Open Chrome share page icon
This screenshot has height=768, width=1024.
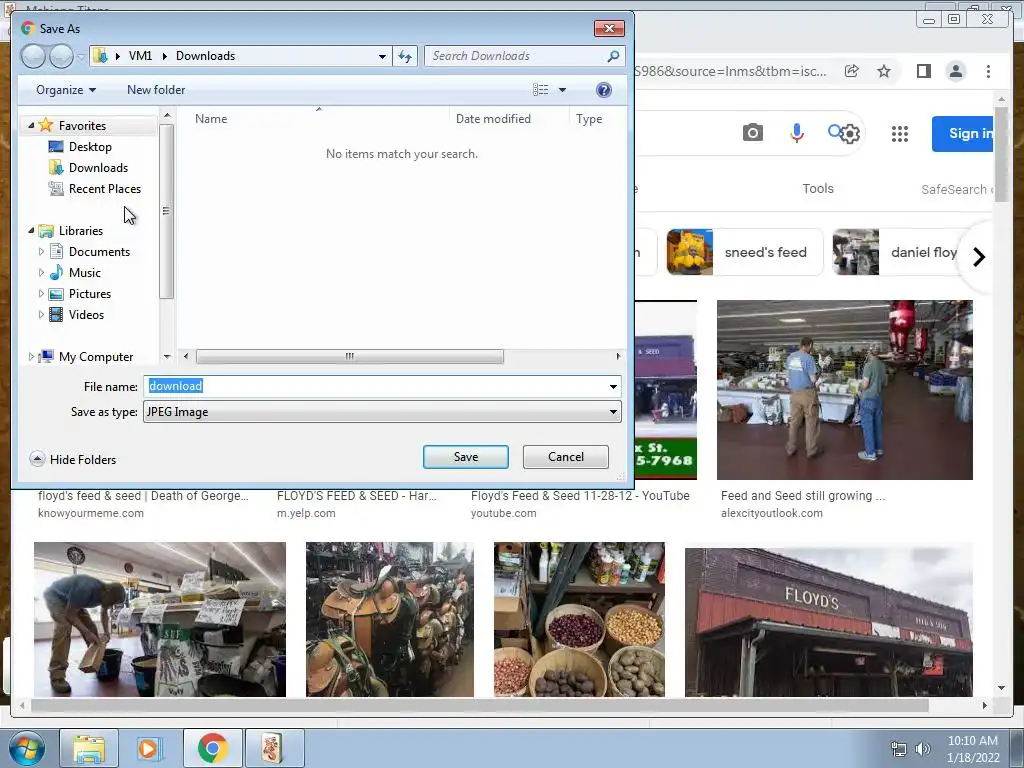852,71
